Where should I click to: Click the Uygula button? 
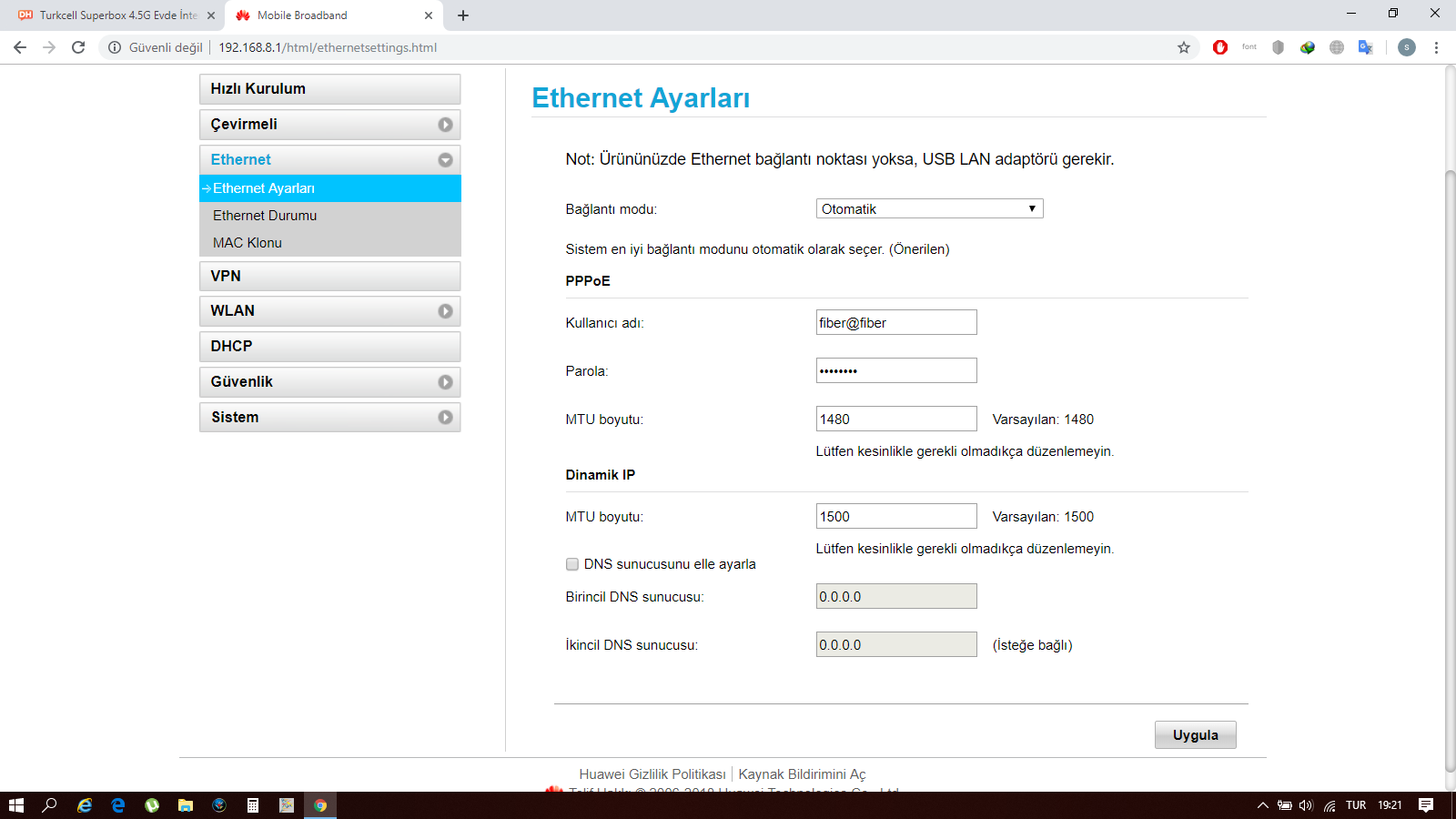coord(1195,734)
